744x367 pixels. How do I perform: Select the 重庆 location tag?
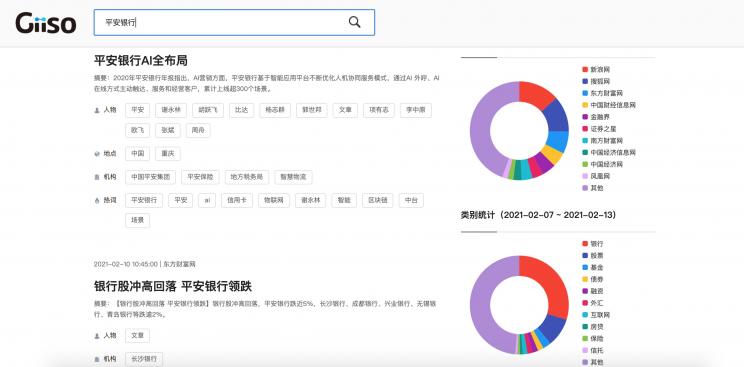tap(167, 154)
